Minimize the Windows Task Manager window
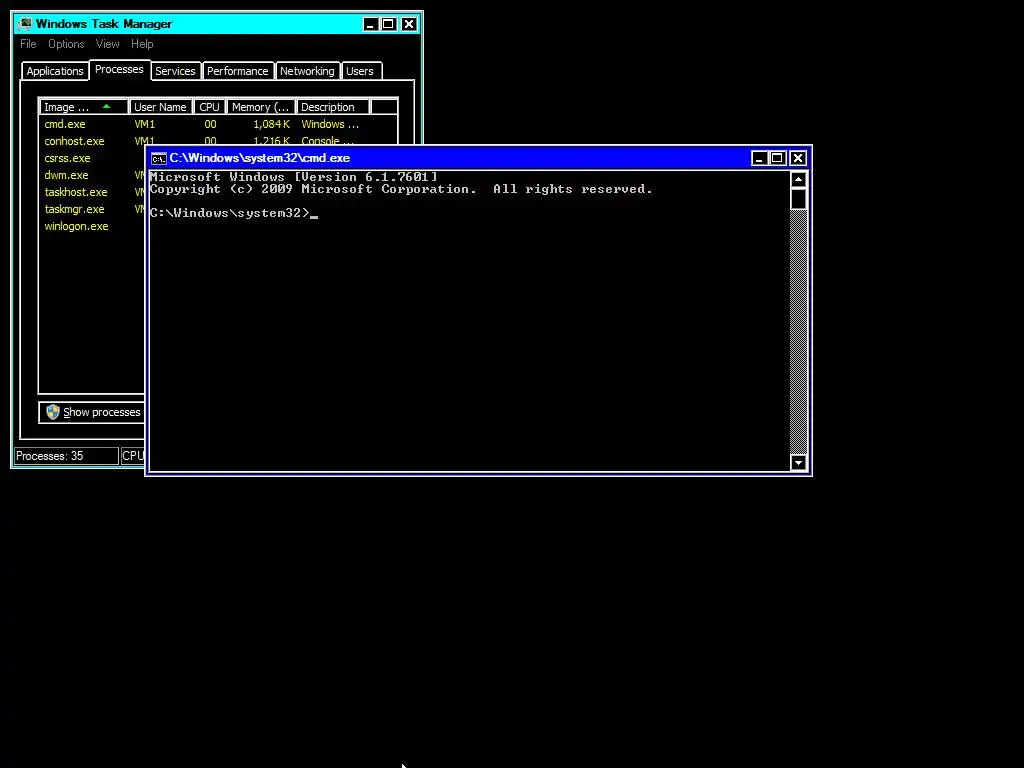The height and width of the screenshot is (768, 1024). [370, 24]
